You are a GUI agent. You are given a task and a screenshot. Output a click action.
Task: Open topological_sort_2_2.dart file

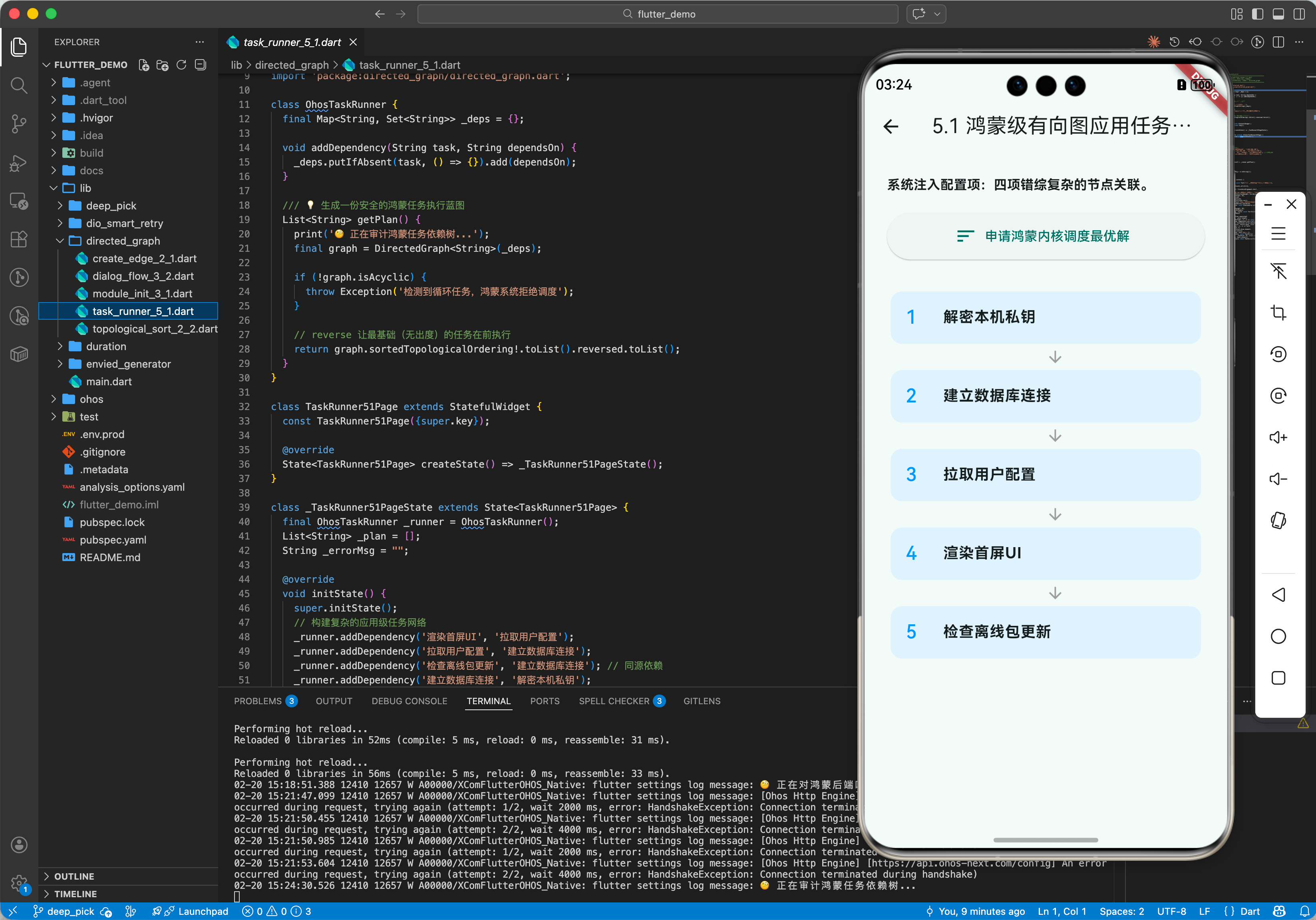tap(154, 329)
